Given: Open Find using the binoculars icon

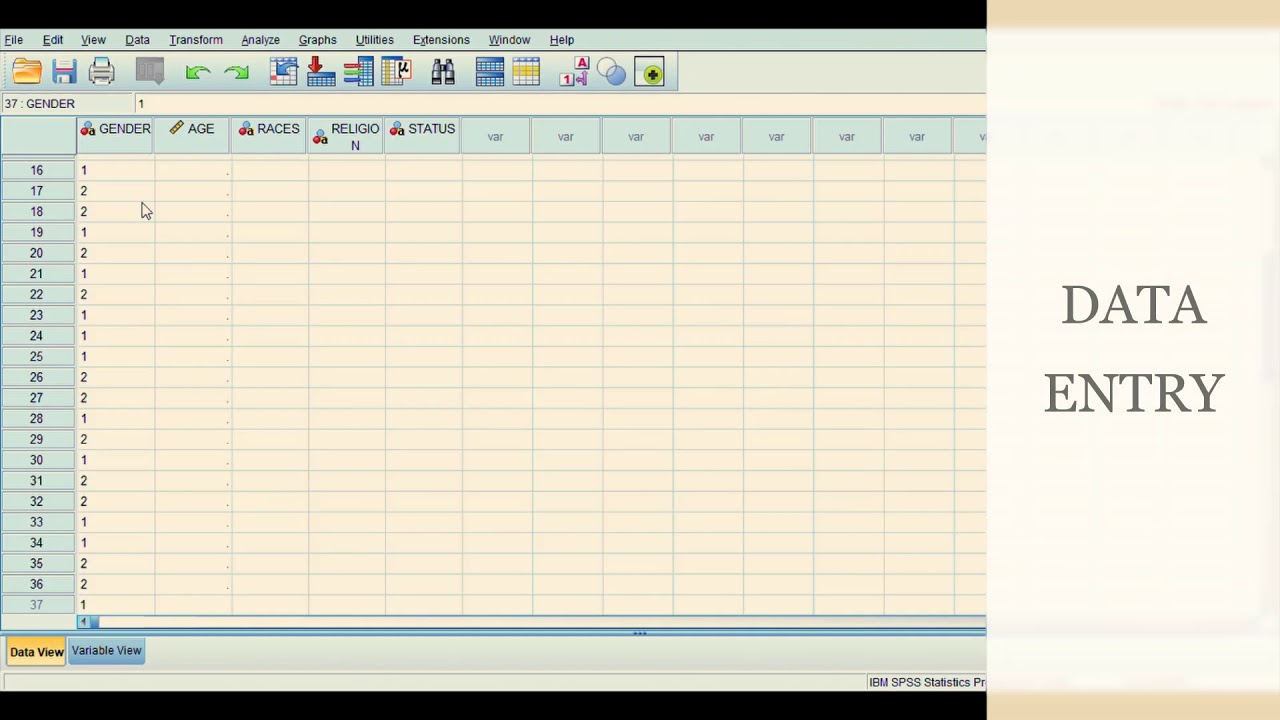Looking at the screenshot, I should point(443,72).
